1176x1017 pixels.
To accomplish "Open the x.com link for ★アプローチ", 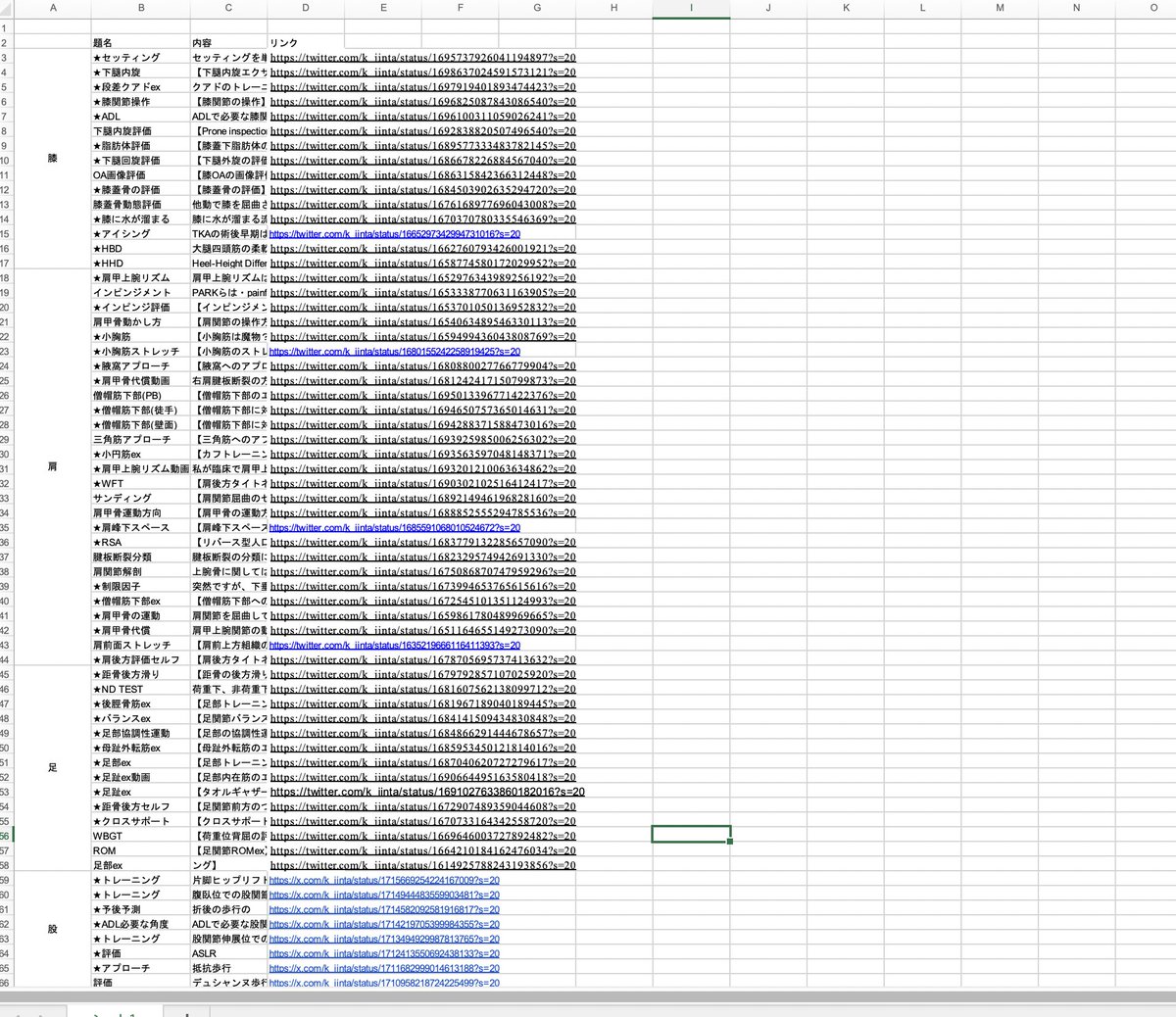I will tap(384, 968).
